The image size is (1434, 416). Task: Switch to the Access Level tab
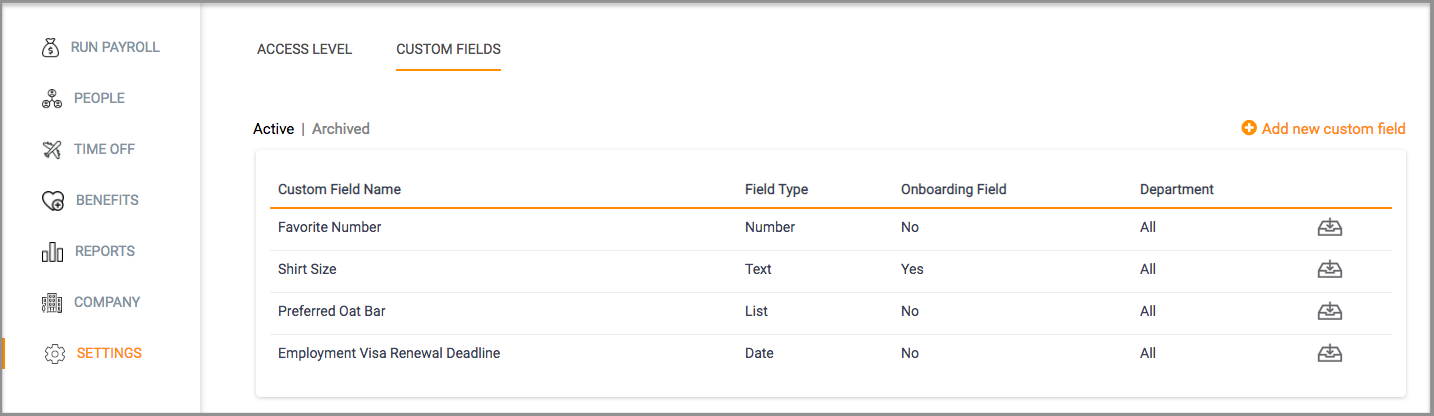tap(304, 49)
